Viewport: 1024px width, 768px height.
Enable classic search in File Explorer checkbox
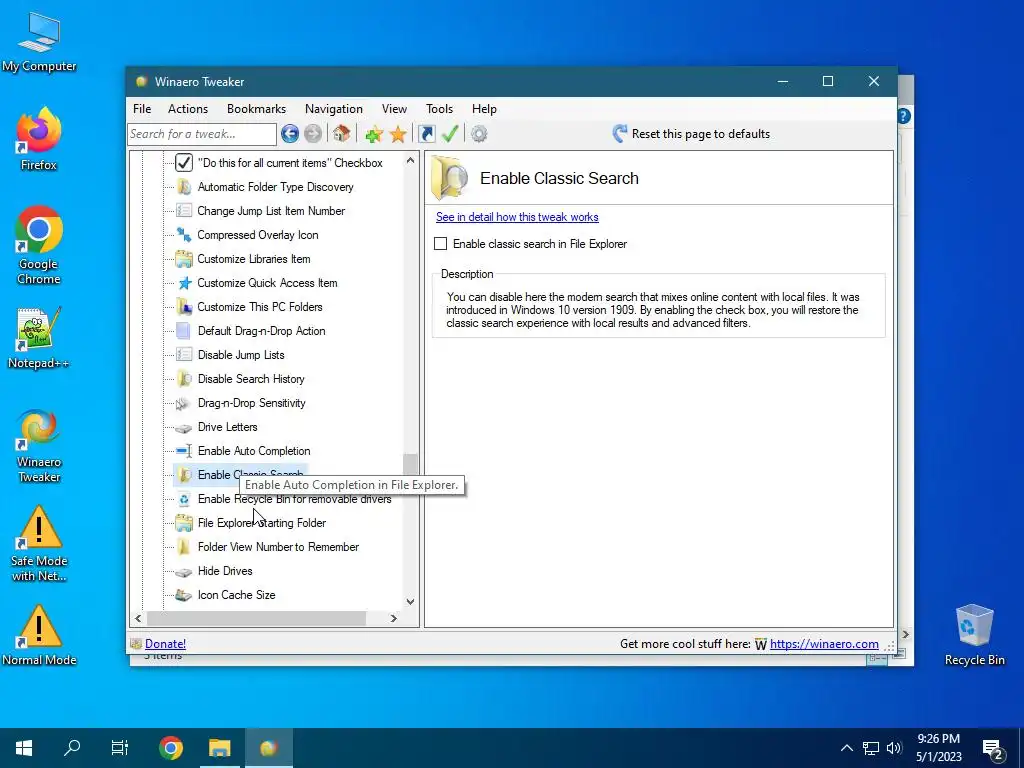click(x=441, y=244)
